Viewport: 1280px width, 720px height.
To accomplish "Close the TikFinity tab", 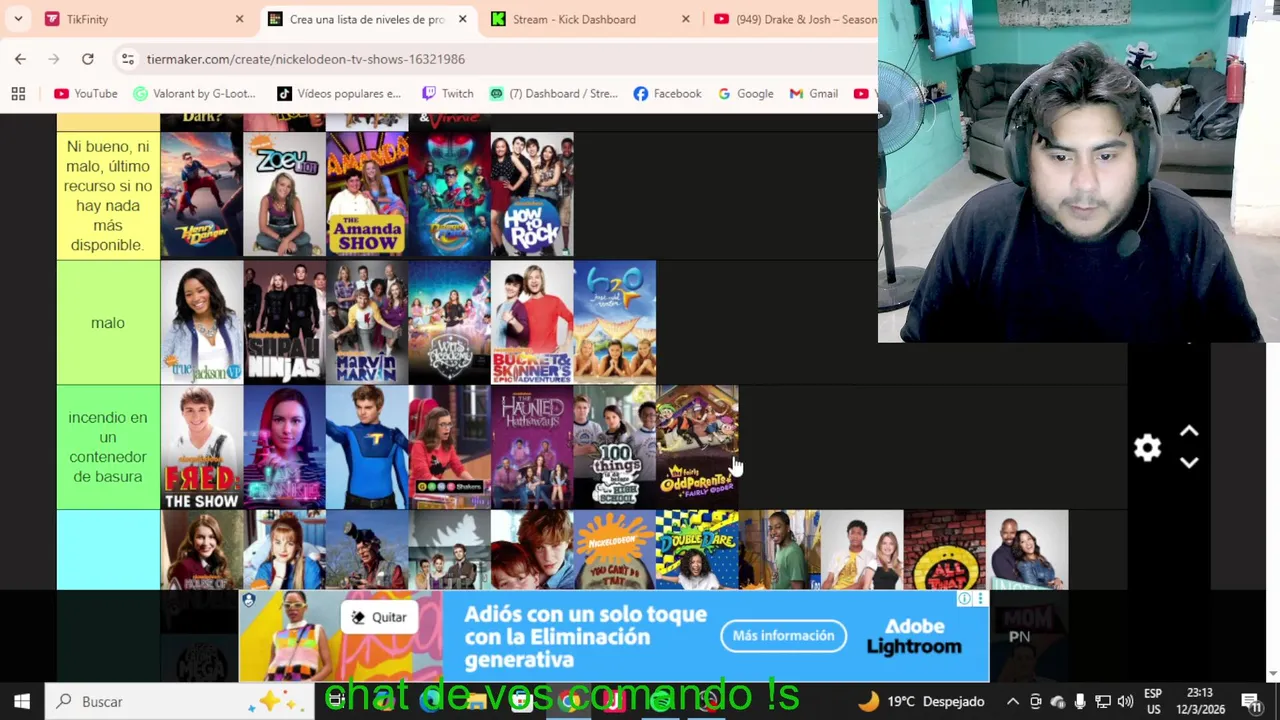I will click(x=239, y=19).
